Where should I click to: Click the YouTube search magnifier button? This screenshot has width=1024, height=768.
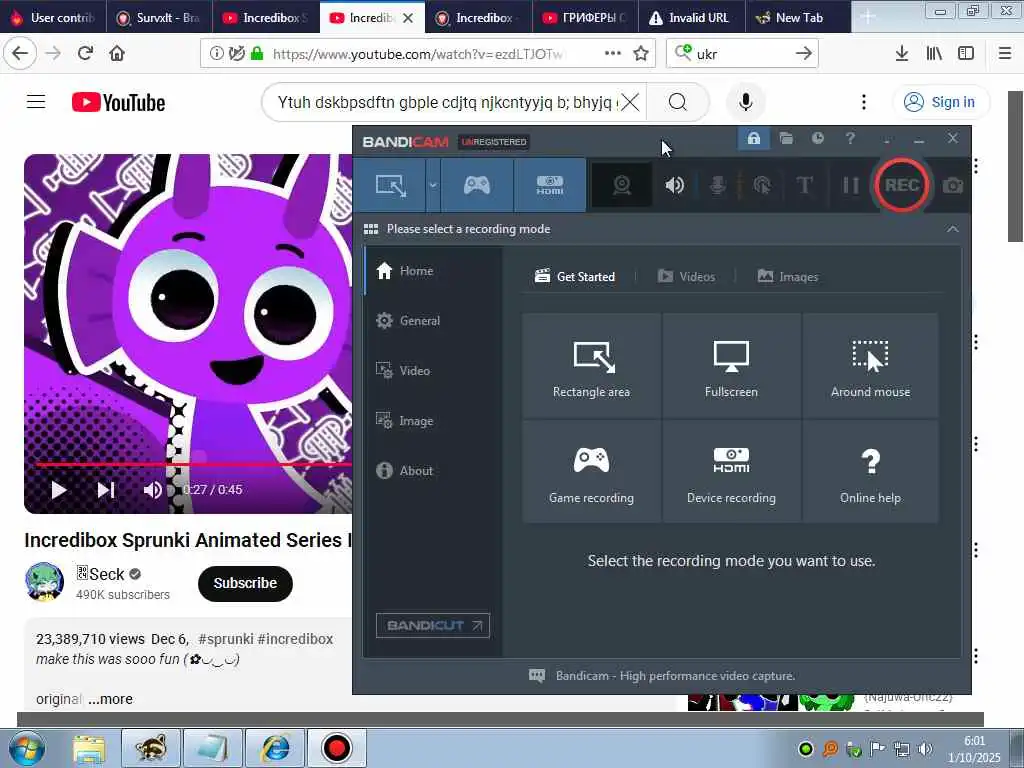[678, 103]
